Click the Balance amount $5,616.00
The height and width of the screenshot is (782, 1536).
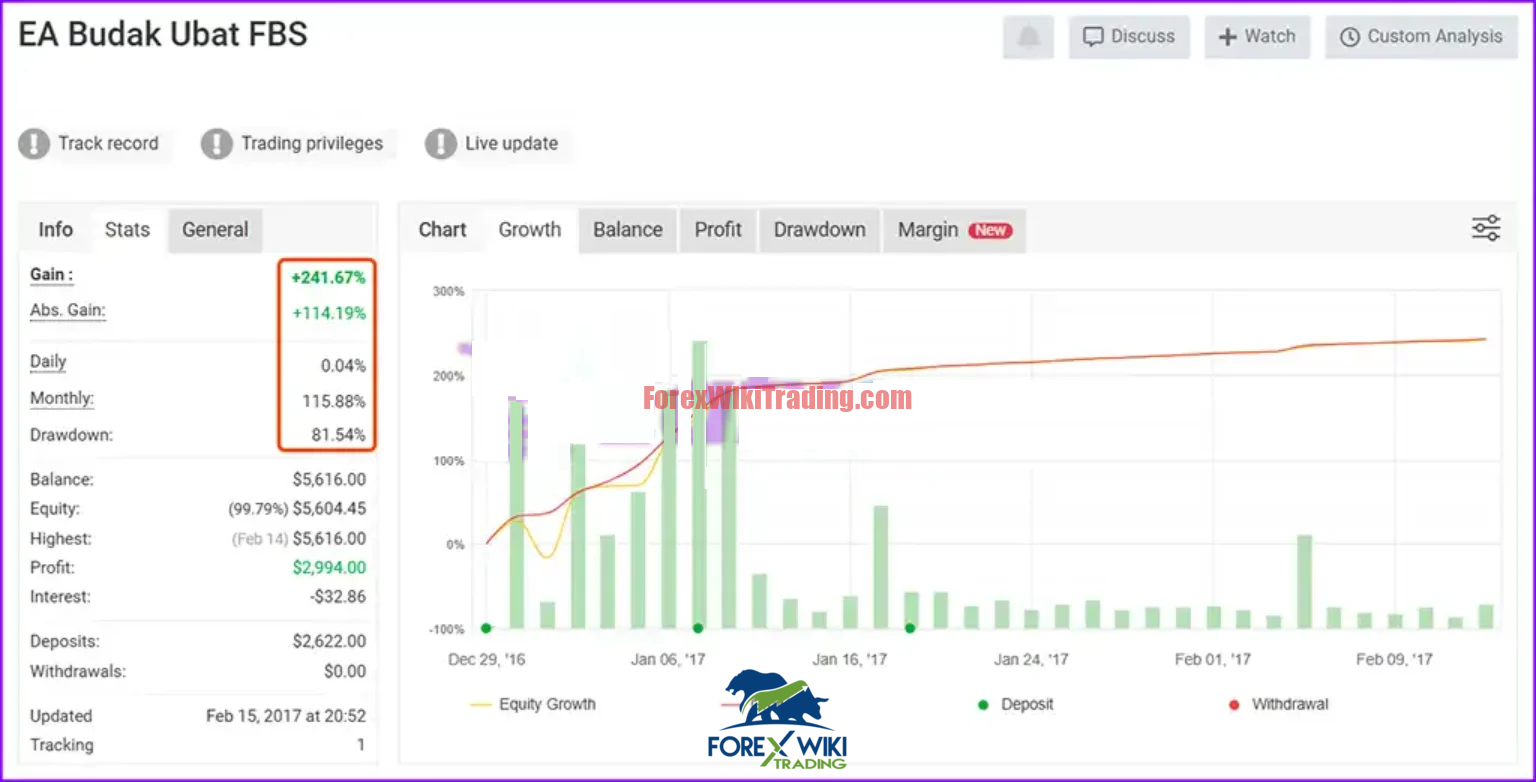[x=329, y=480]
